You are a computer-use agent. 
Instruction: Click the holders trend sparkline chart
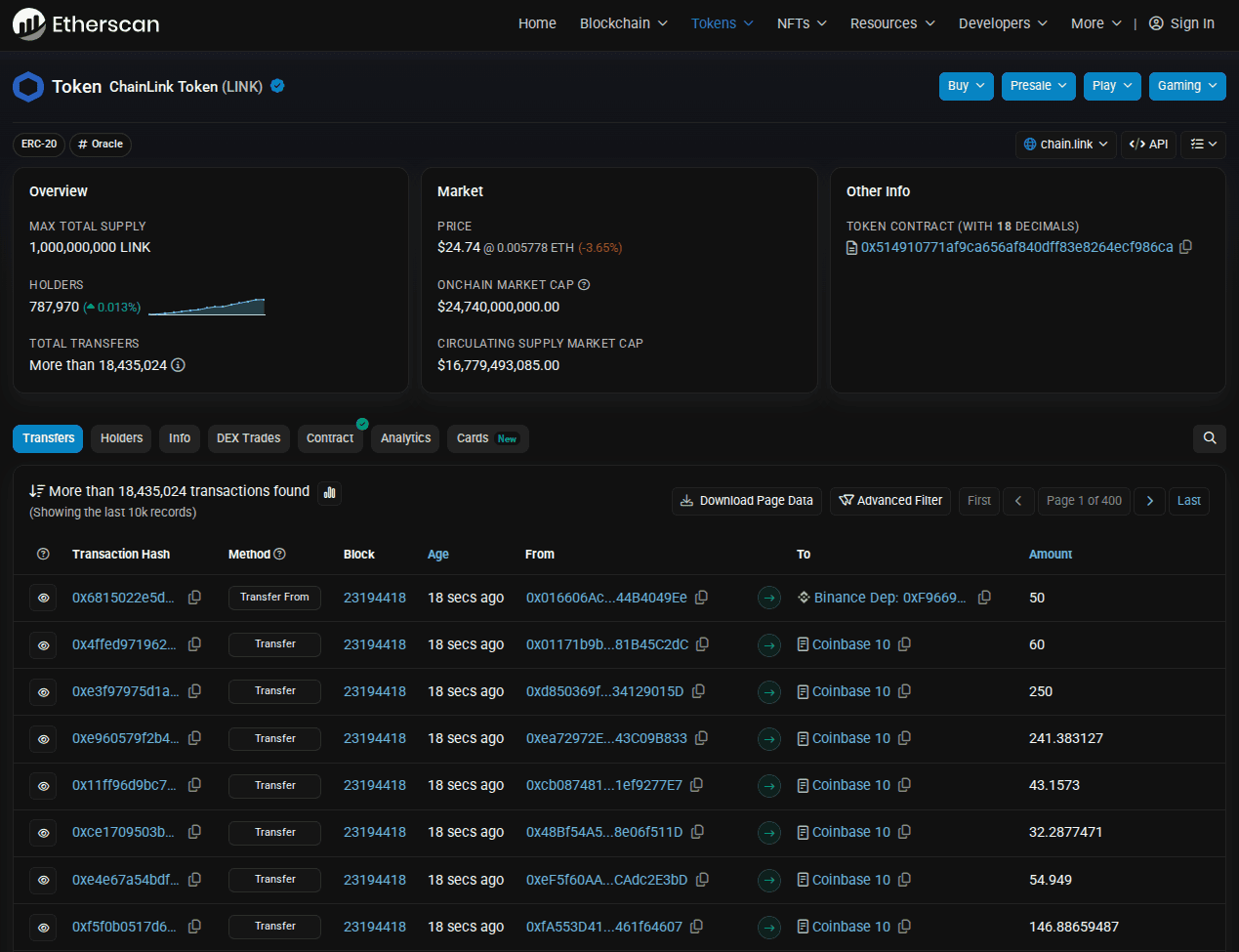click(x=207, y=307)
